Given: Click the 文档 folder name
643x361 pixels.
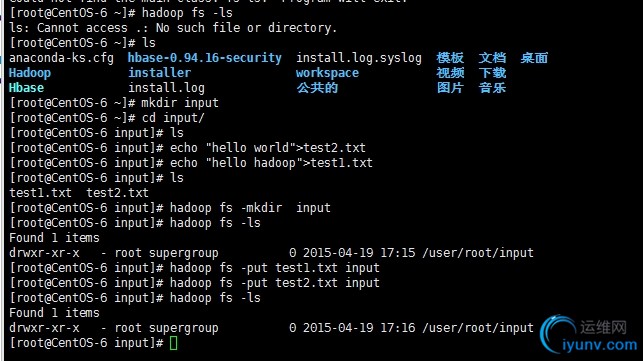Looking at the screenshot, I should (x=492, y=58).
